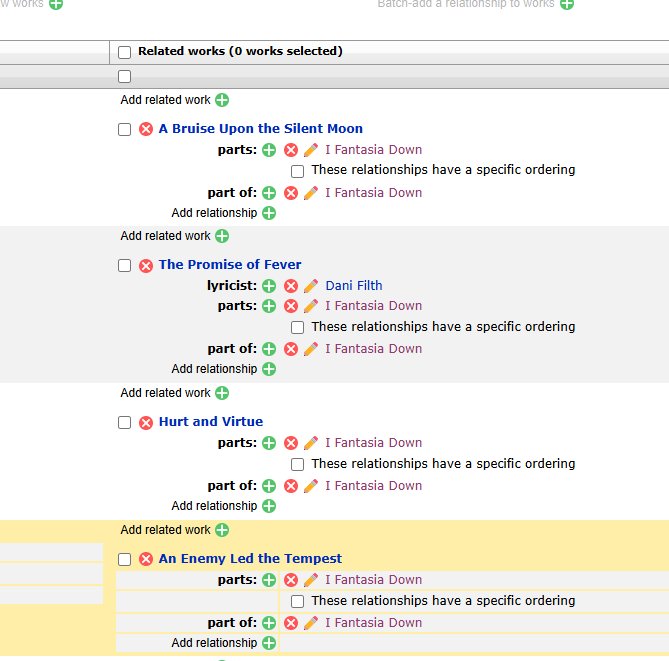The image size is (669, 661).
Task: Select checkbox for Hurt and Virtue
Action: [x=124, y=422]
